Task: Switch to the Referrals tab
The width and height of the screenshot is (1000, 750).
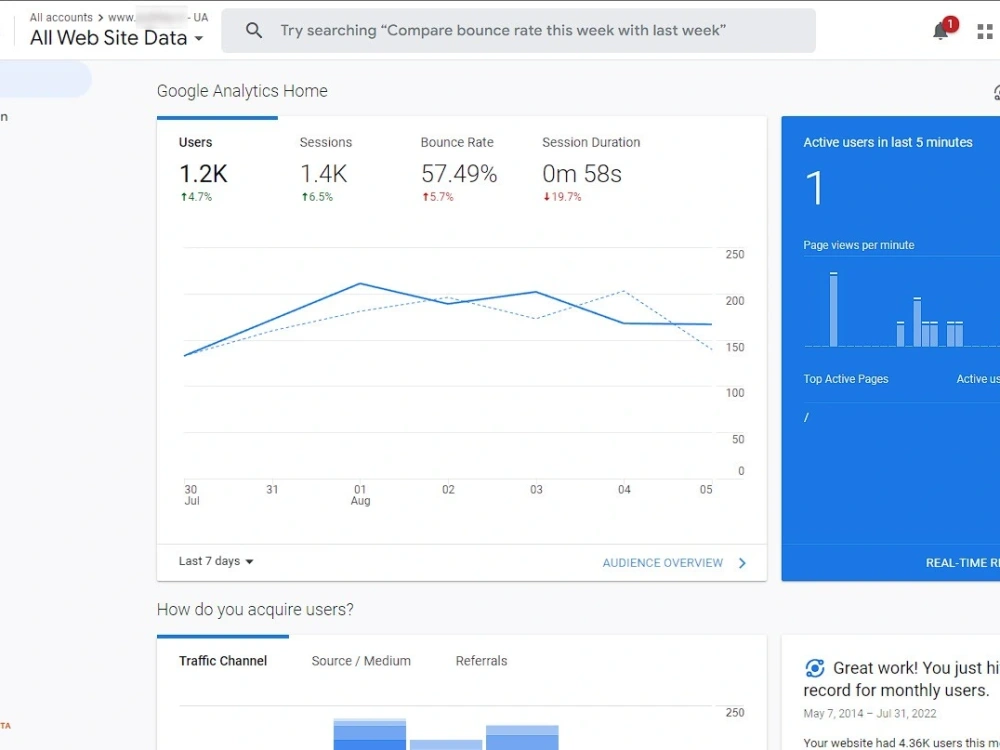Action: [x=481, y=661]
